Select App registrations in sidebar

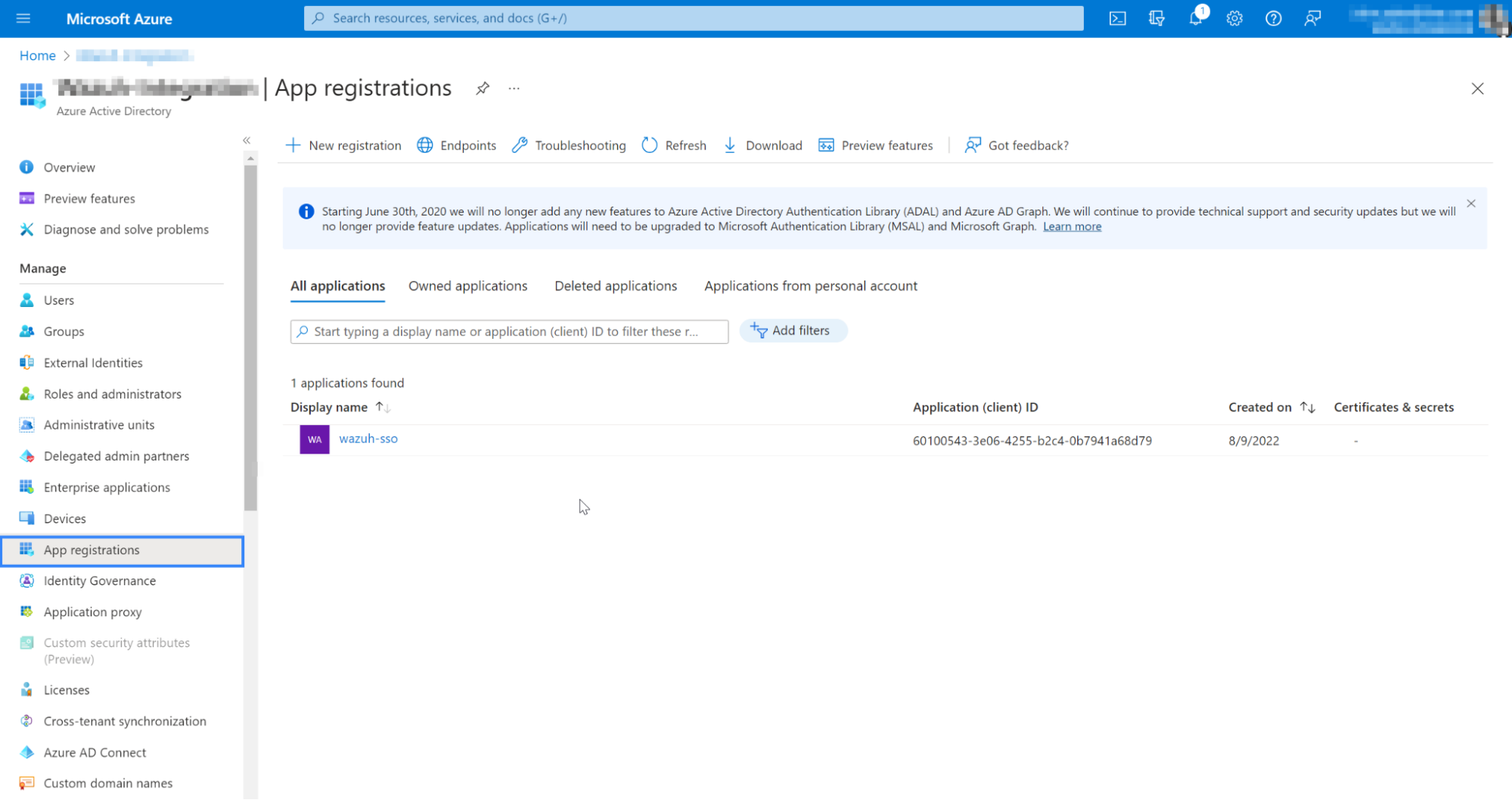click(x=122, y=550)
